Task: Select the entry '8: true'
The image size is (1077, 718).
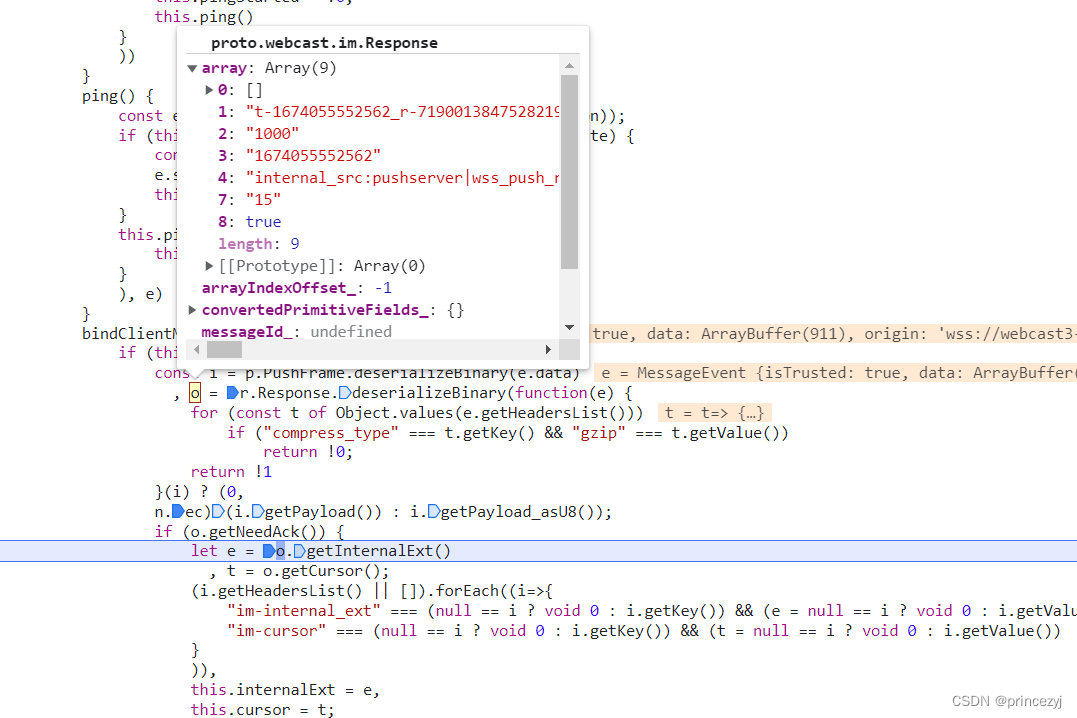Action: pos(249,222)
